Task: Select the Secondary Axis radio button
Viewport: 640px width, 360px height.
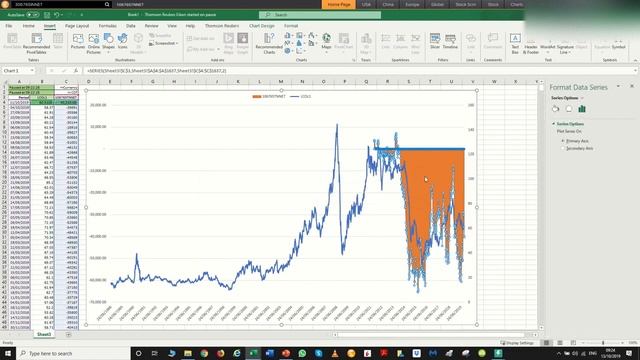Action: pos(563,148)
